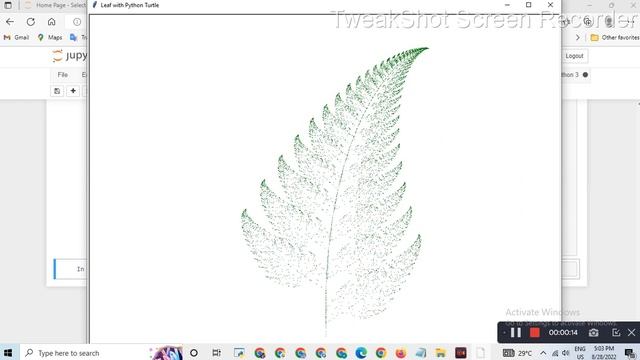Open the Gmail bookmark
The width and height of the screenshot is (640, 360).
tap(16, 37)
